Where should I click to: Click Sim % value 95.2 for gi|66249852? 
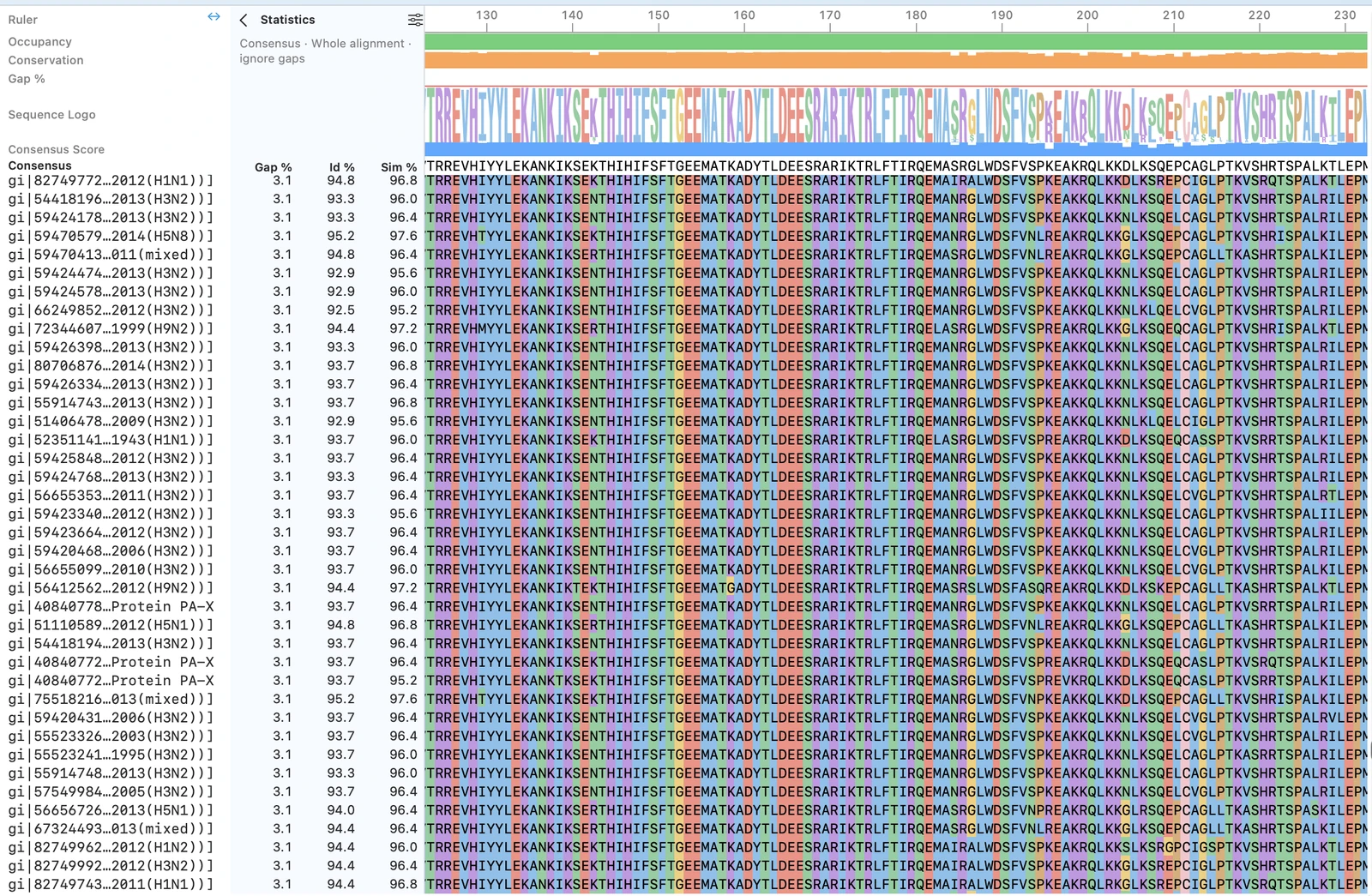403,310
